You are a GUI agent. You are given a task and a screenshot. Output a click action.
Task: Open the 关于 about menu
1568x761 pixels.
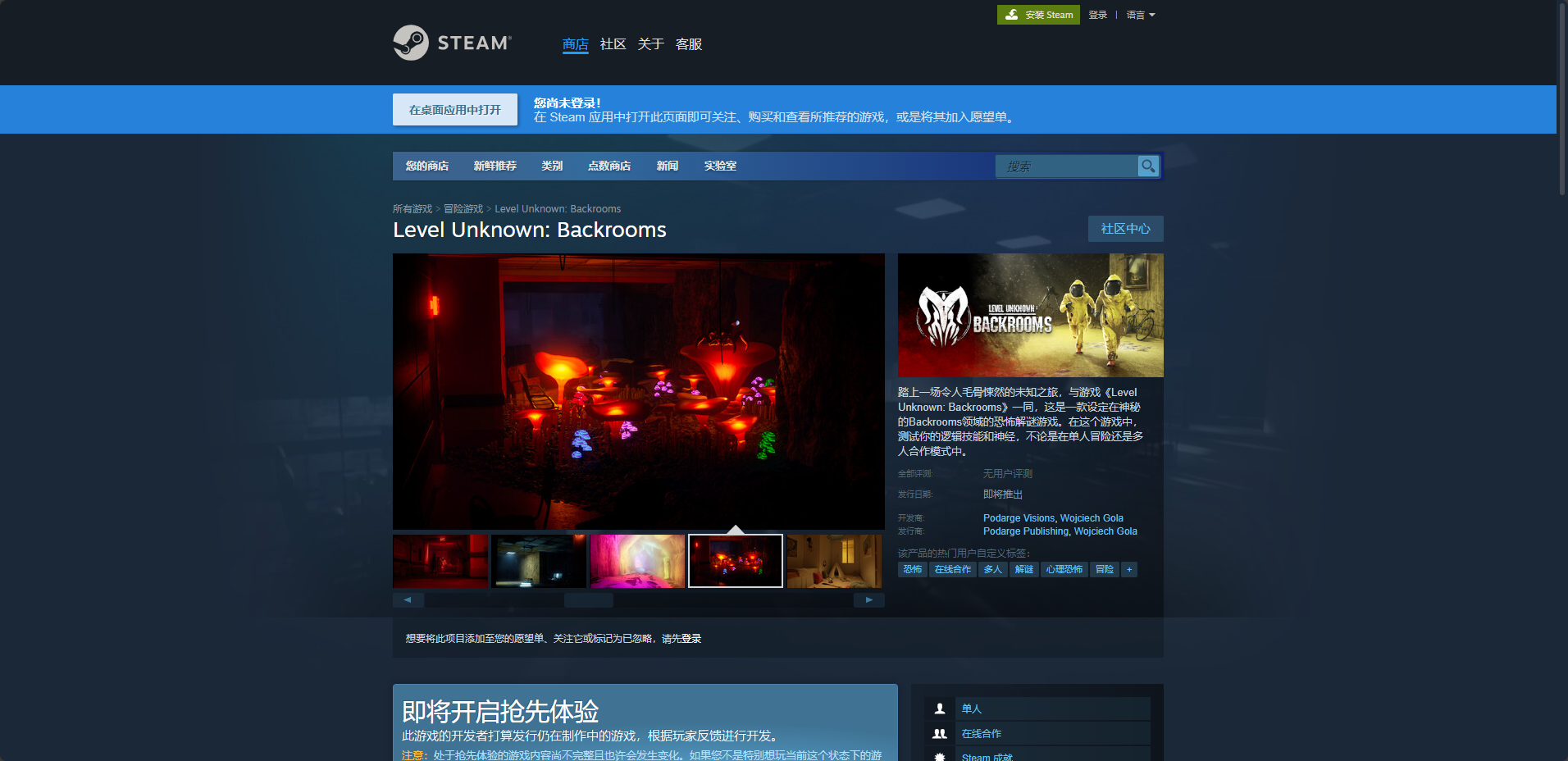650,44
